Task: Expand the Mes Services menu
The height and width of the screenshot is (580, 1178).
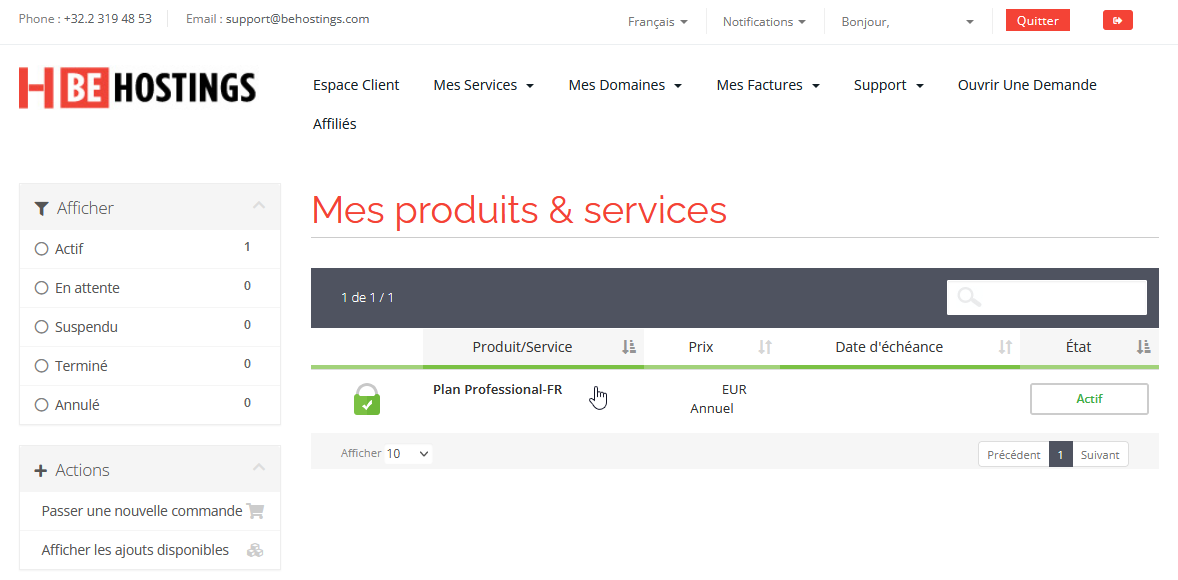Action: [484, 86]
